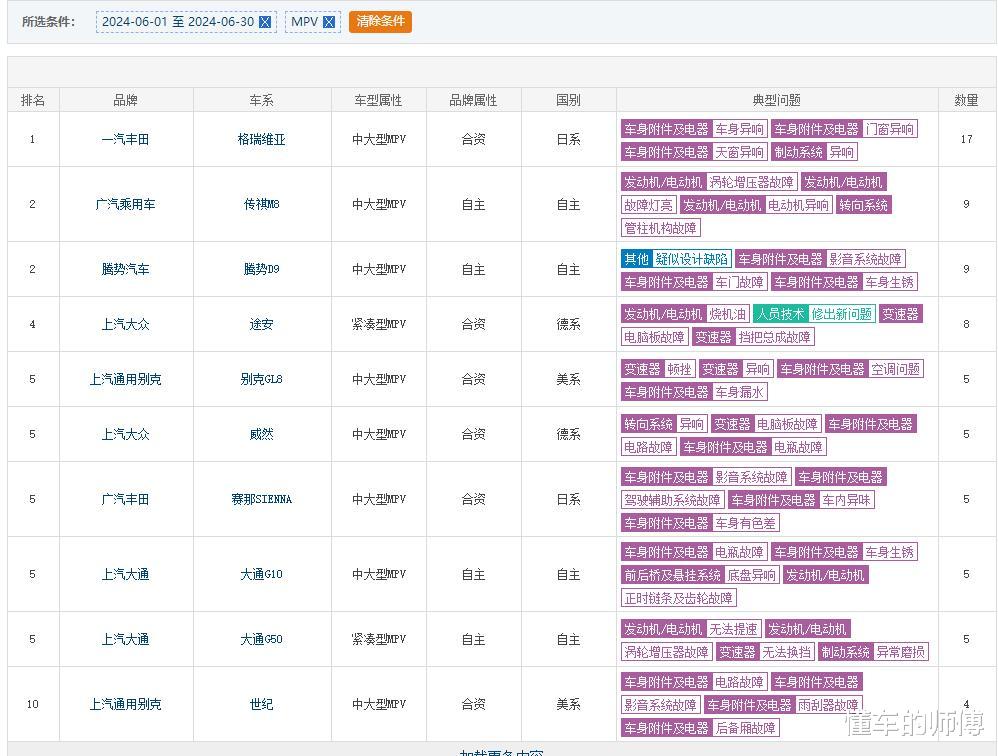
Task: Click the 车身漏水 problem tag
Action: [x=740, y=392]
